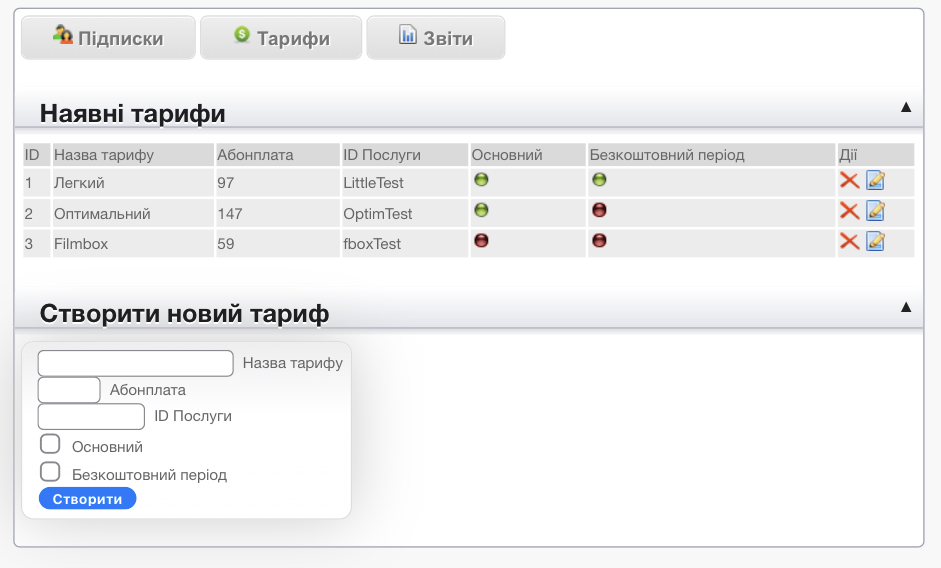The height and width of the screenshot is (568, 941).
Task: Click into the Абонплата field
Action: point(69,390)
